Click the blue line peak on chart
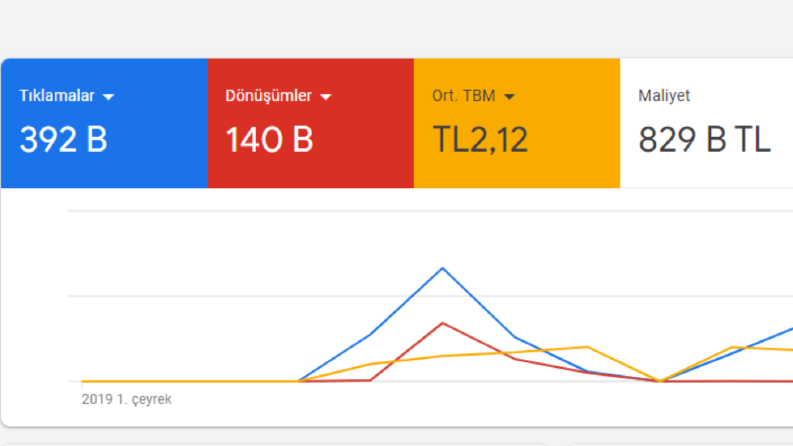 click(443, 268)
